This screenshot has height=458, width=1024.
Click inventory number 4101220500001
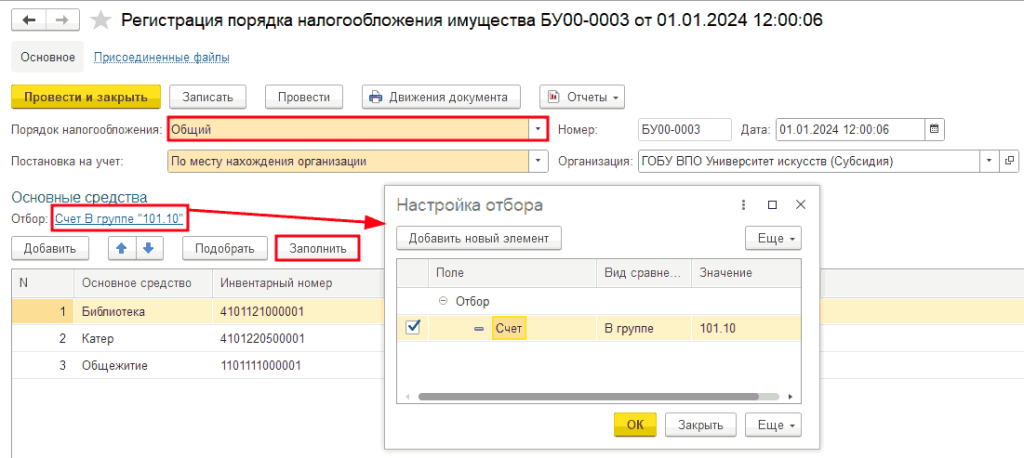(263, 338)
